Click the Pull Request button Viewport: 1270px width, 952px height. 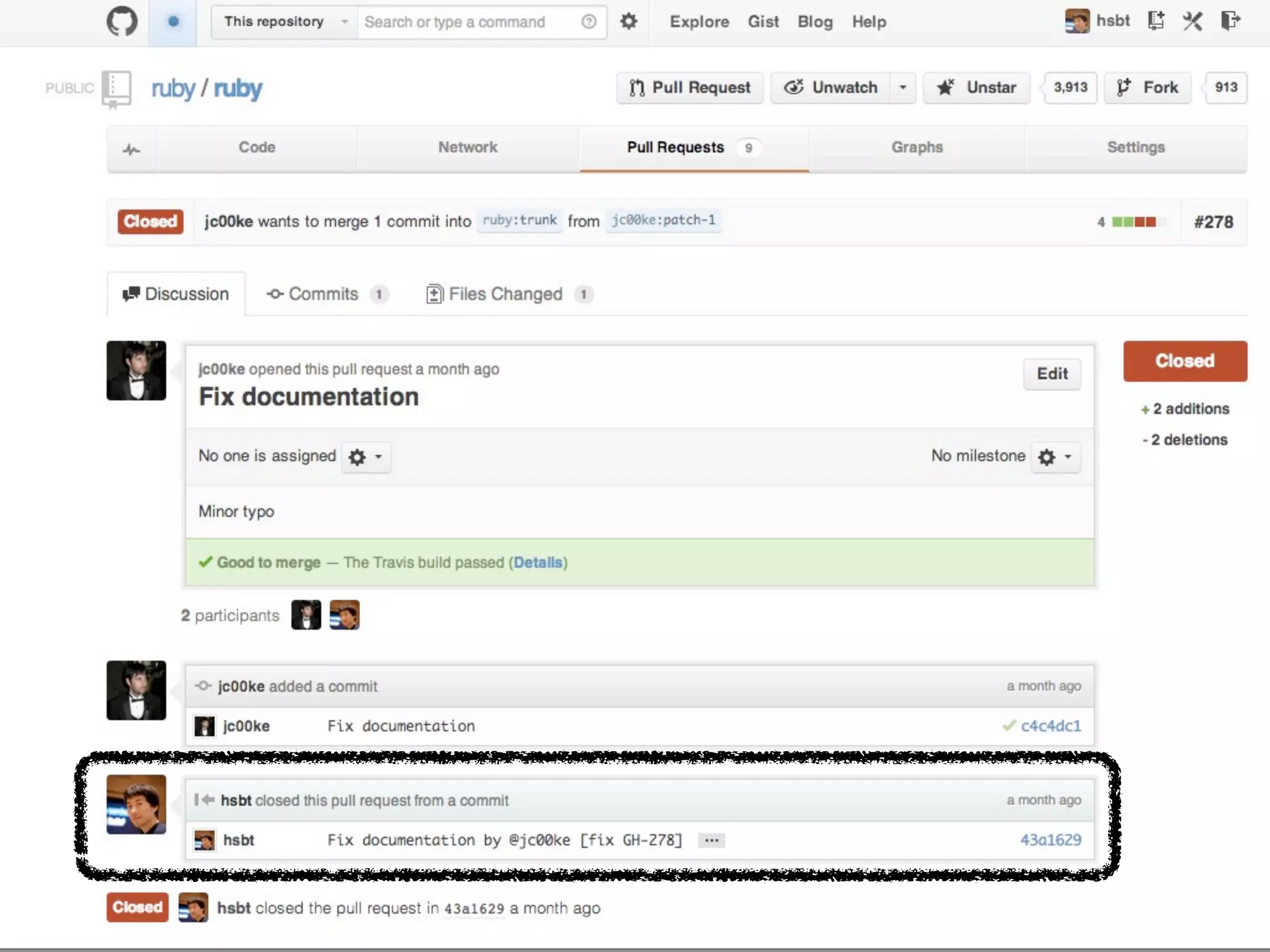pyautogui.click(x=690, y=87)
